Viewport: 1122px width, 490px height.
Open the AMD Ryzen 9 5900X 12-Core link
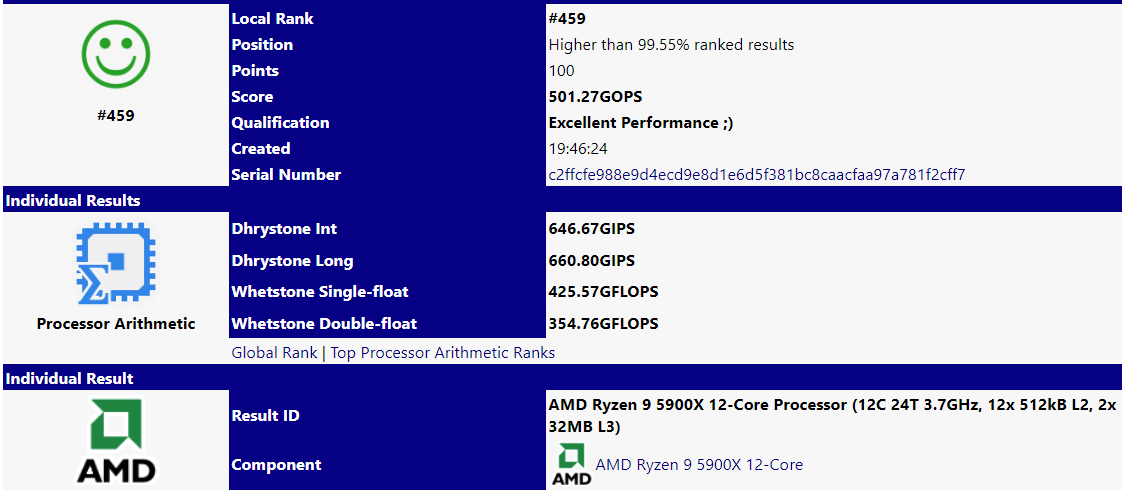(x=699, y=465)
